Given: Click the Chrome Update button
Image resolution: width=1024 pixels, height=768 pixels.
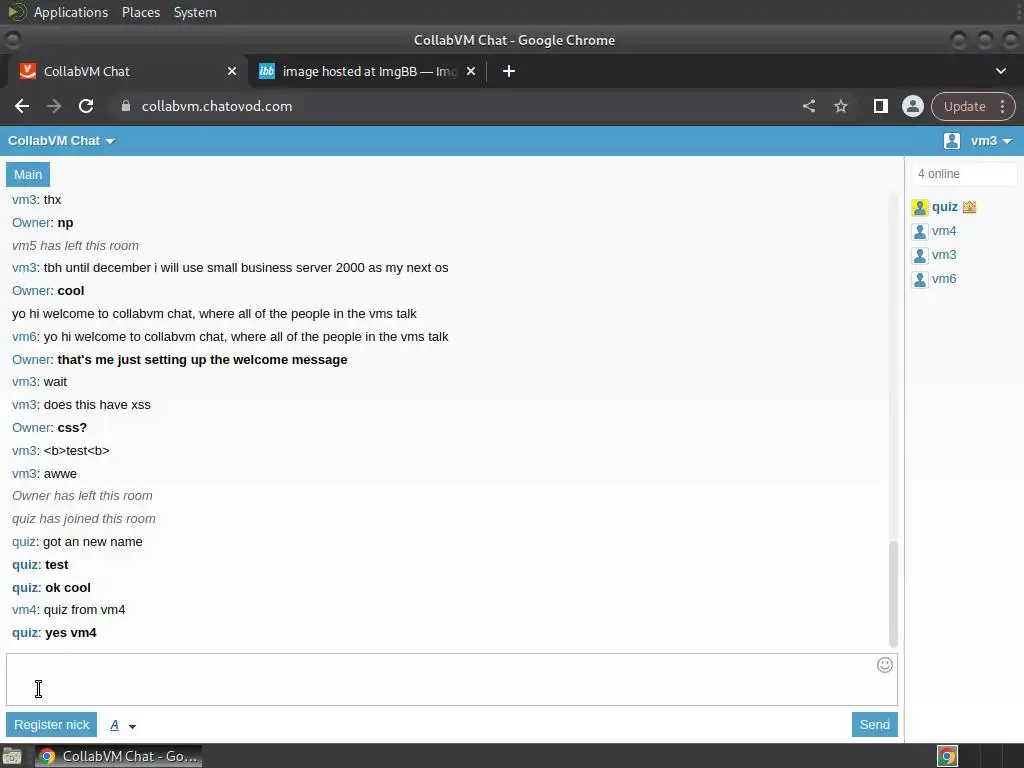Looking at the screenshot, I should (964, 106).
